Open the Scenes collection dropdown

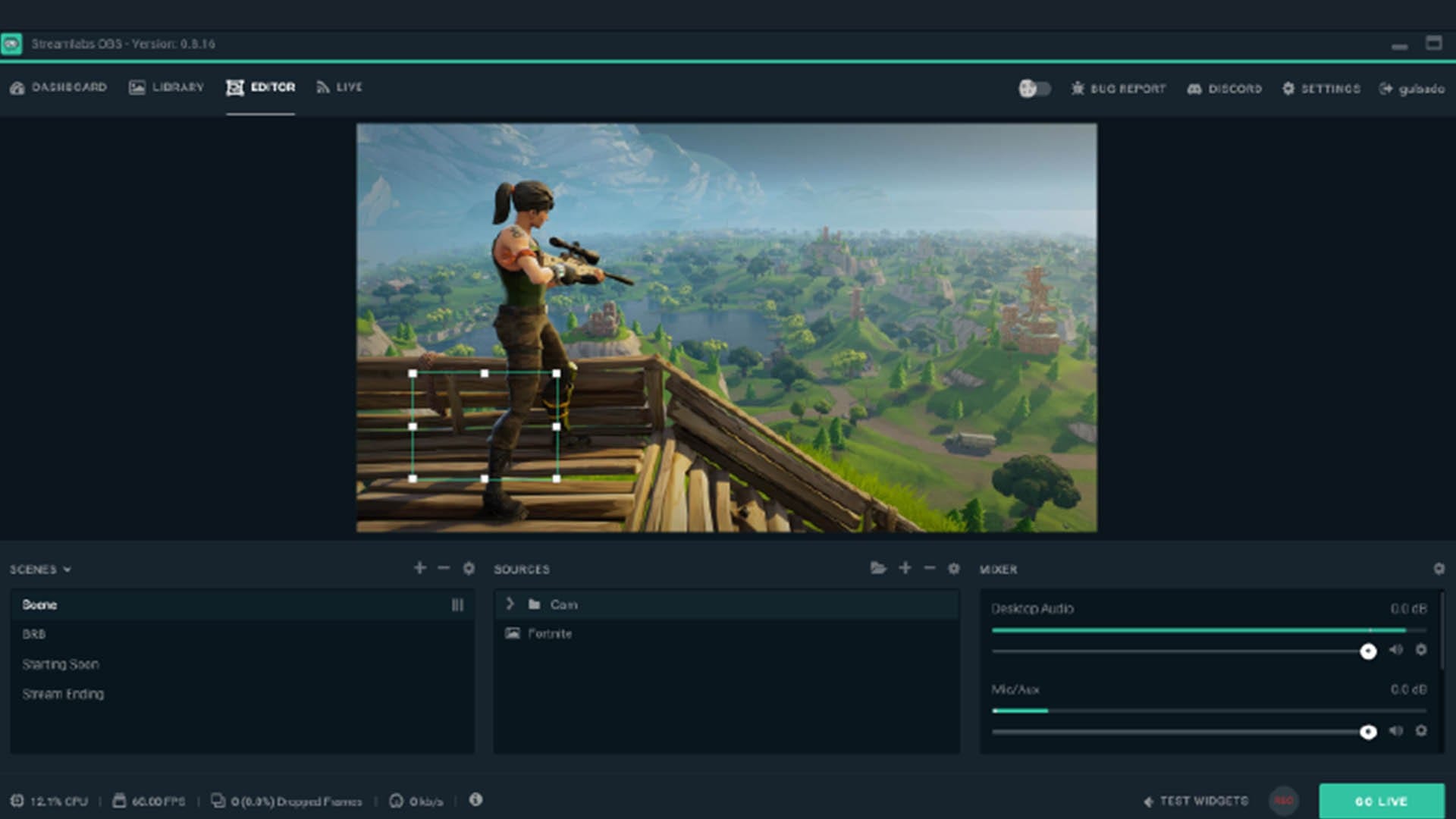(40, 570)
